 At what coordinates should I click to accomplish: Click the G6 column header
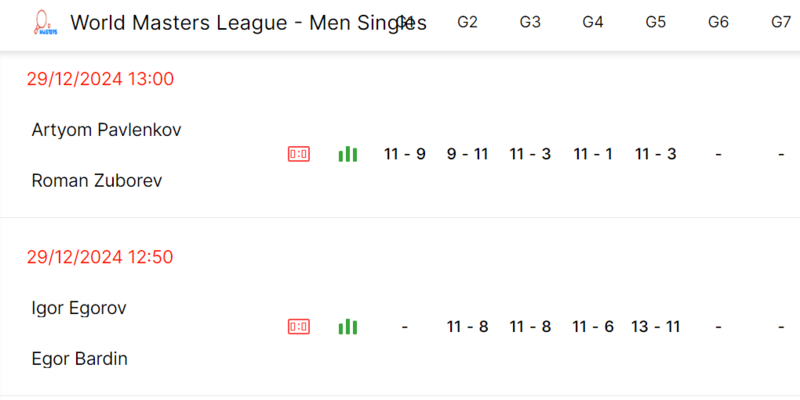point(718,22)
